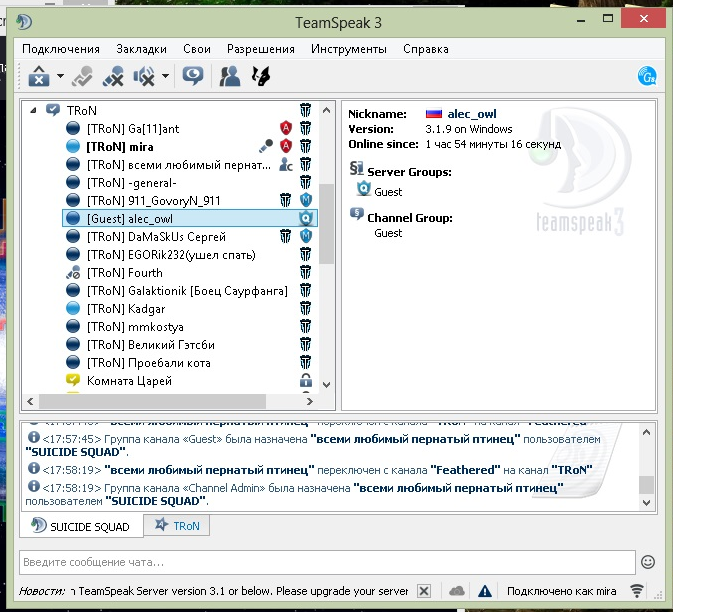Switch to the TRoN chat tab

click(x=177, y=525)
